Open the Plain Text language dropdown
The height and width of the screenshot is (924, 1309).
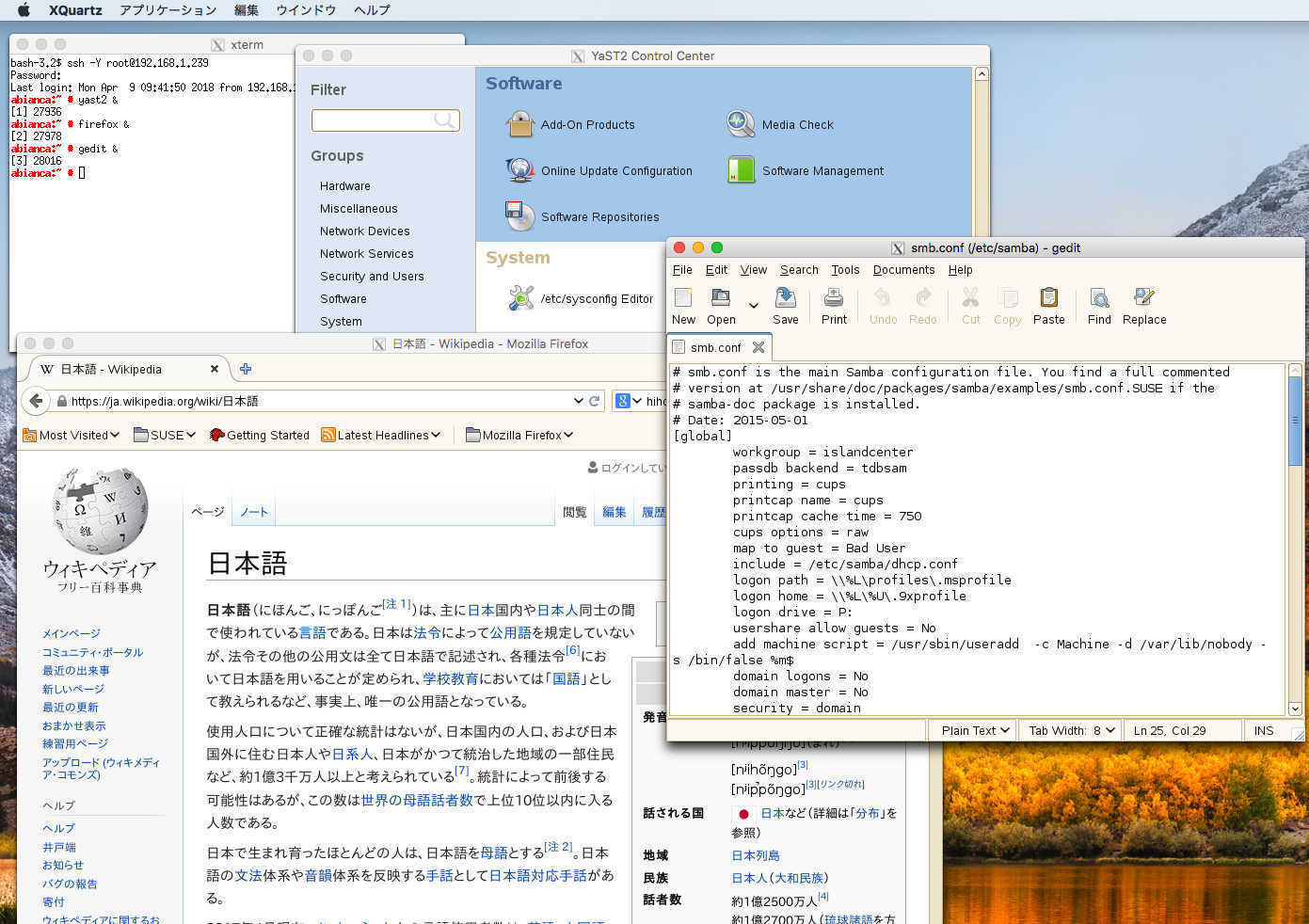(x=973, y=730)
